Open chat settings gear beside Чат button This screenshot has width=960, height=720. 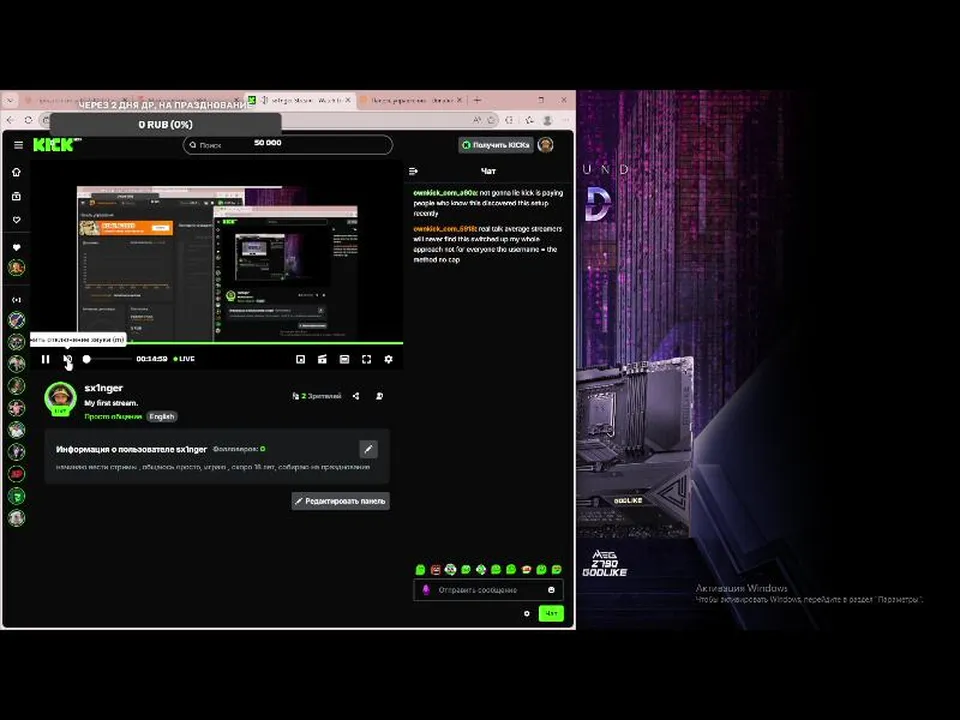[x=527, y=613]
